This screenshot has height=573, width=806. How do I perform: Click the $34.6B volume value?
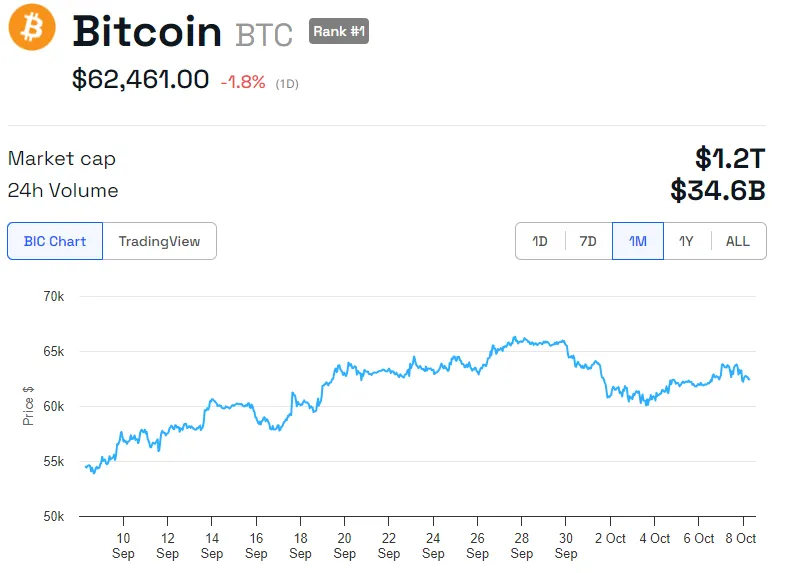[x=718, y=190]
